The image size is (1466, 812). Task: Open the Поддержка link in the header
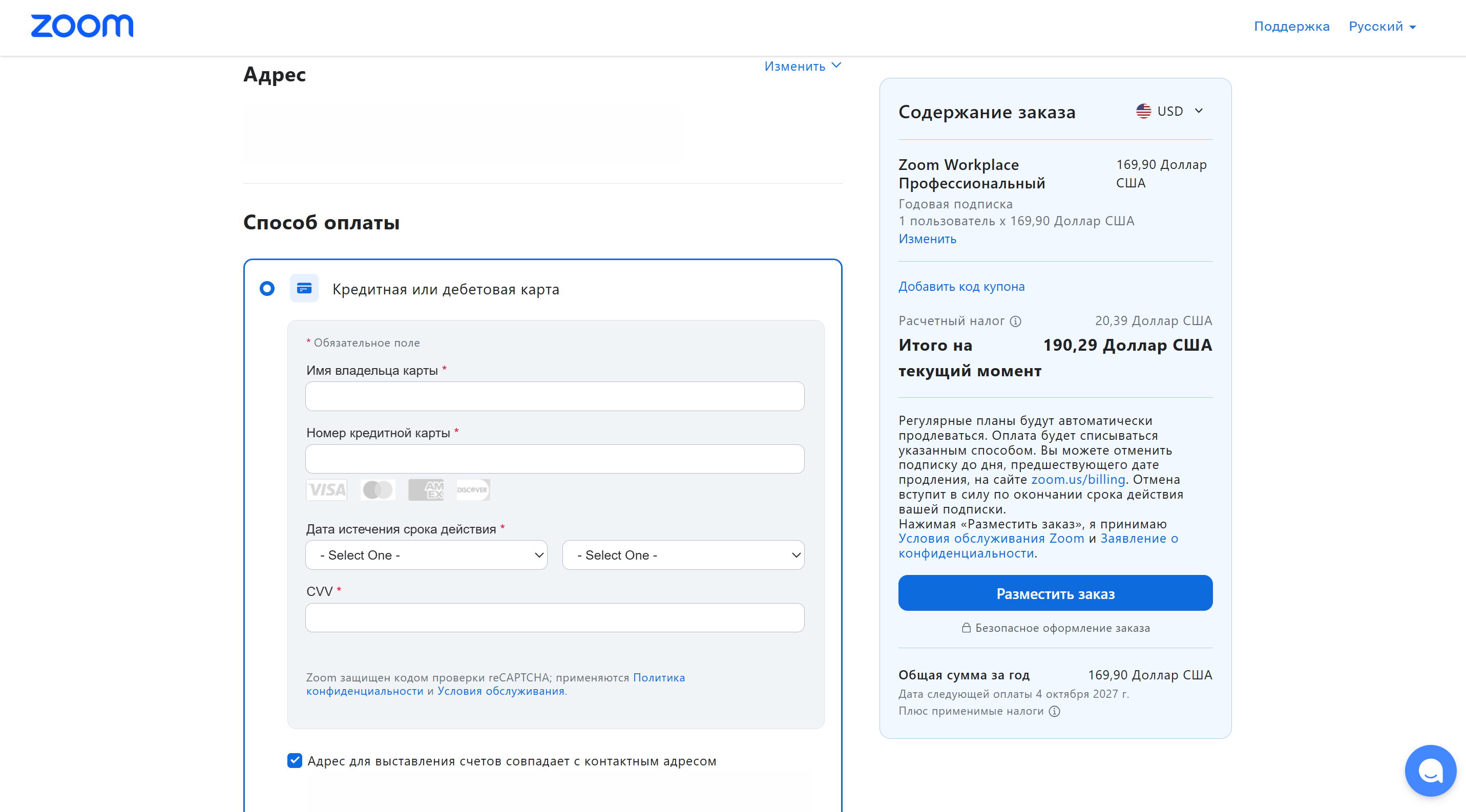1292,27
